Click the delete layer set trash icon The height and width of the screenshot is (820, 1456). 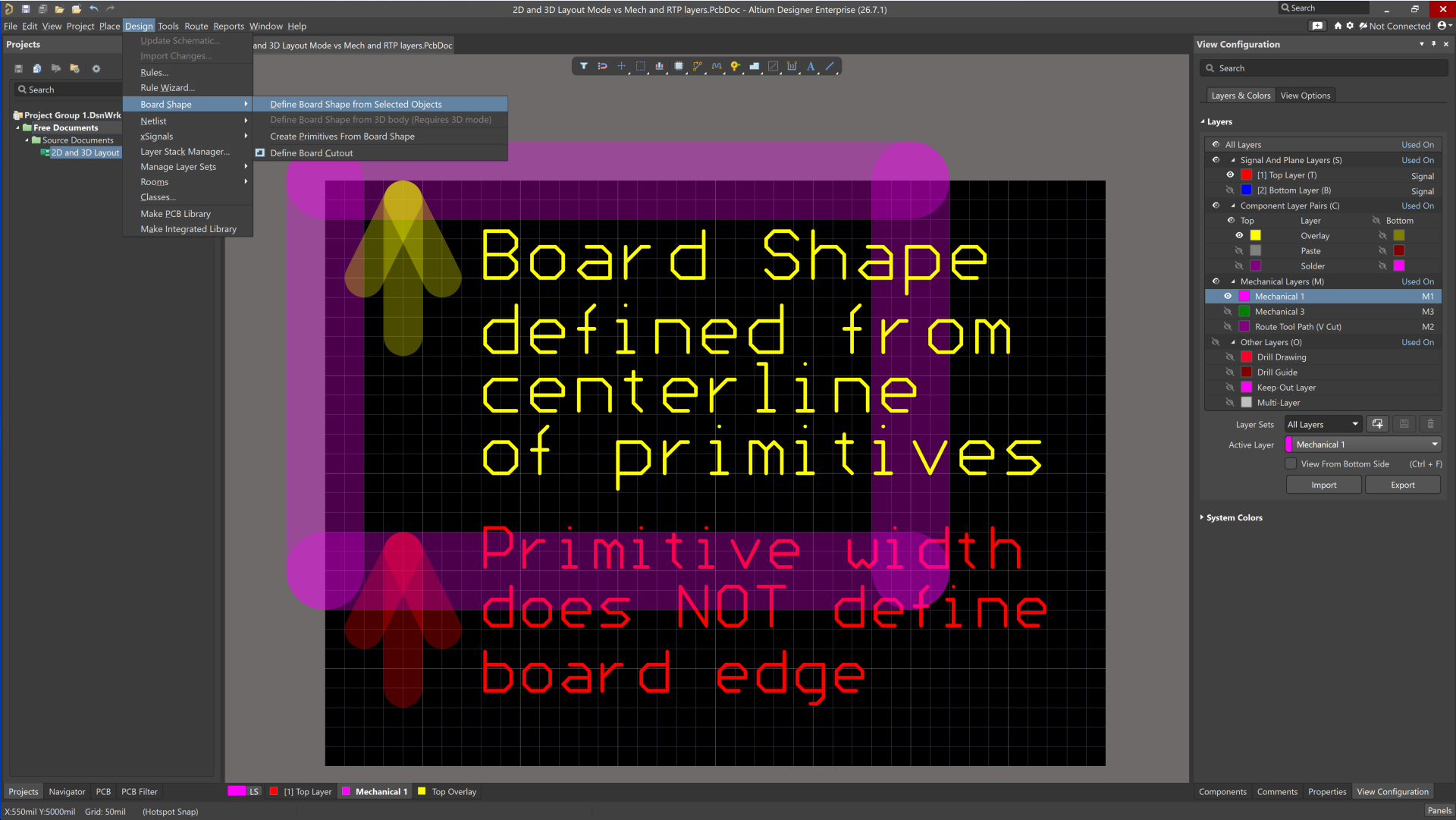point(1431,424)
